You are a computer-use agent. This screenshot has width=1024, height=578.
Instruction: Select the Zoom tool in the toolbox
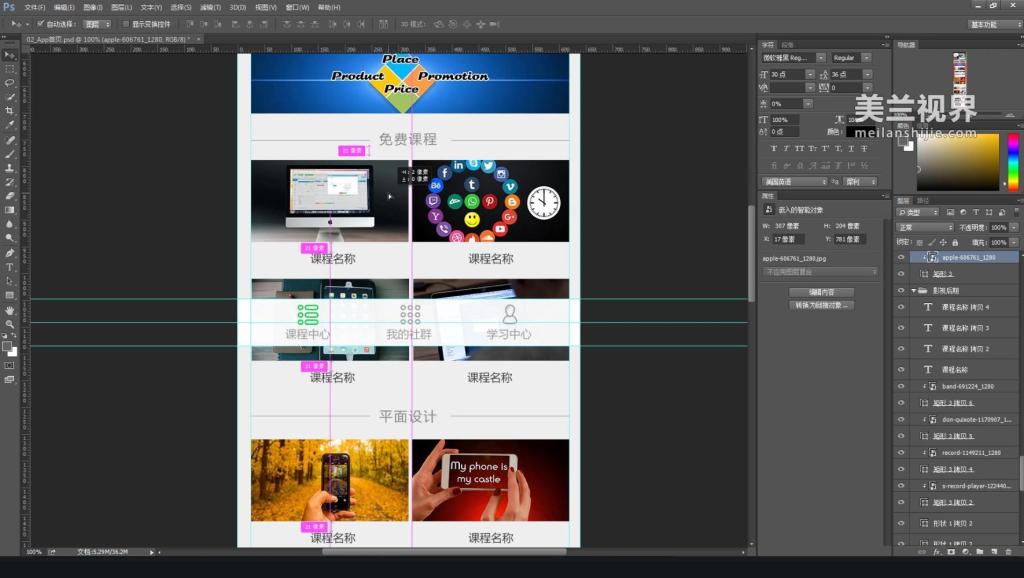click(x=9, y=324)
